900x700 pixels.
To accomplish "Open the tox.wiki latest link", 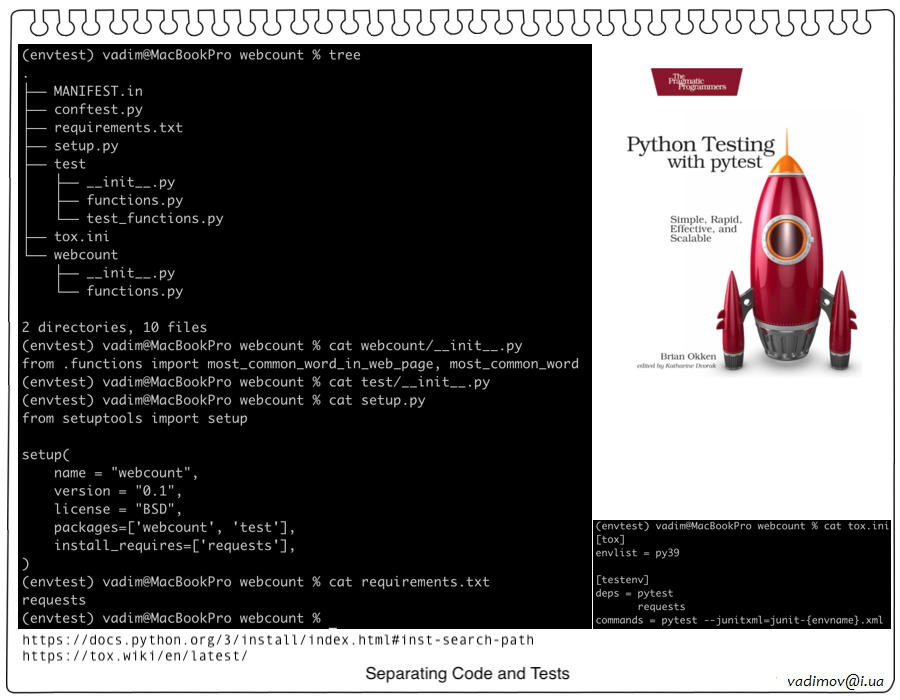I will coord(134,656).
